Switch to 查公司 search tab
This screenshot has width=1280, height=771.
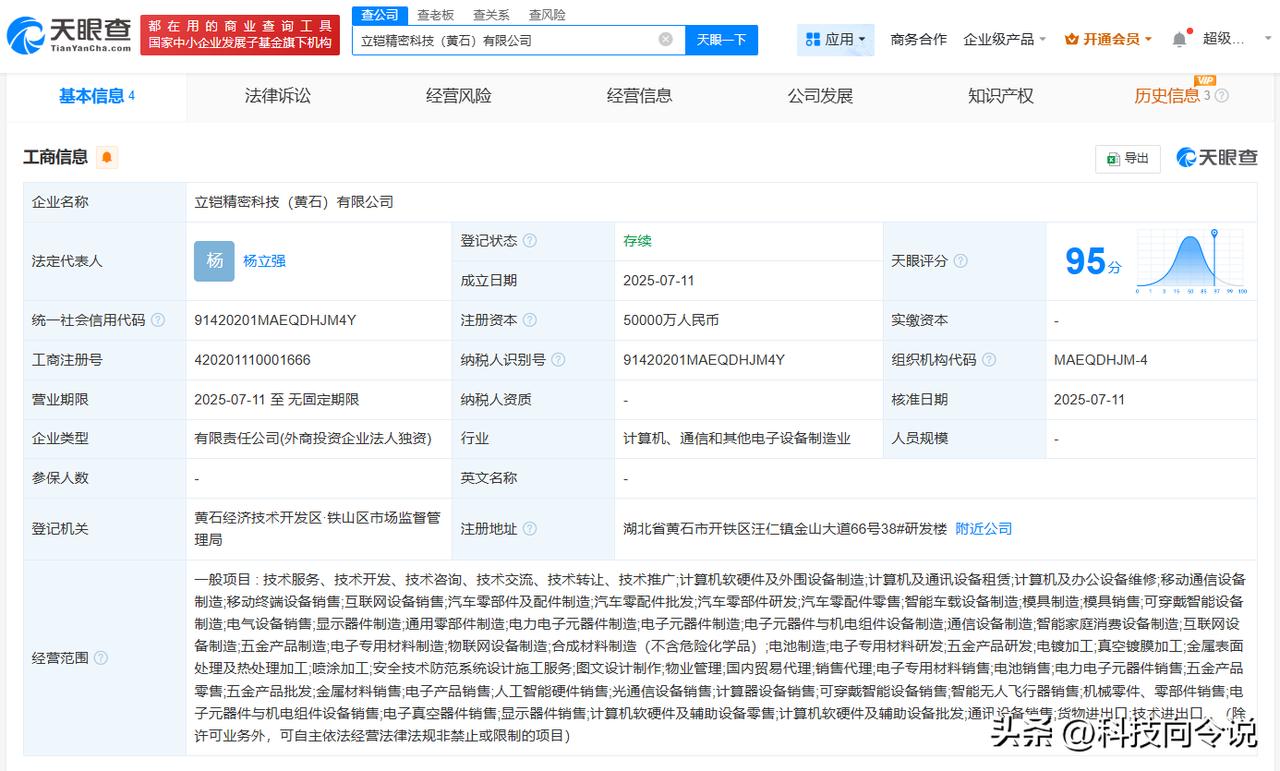379,14
